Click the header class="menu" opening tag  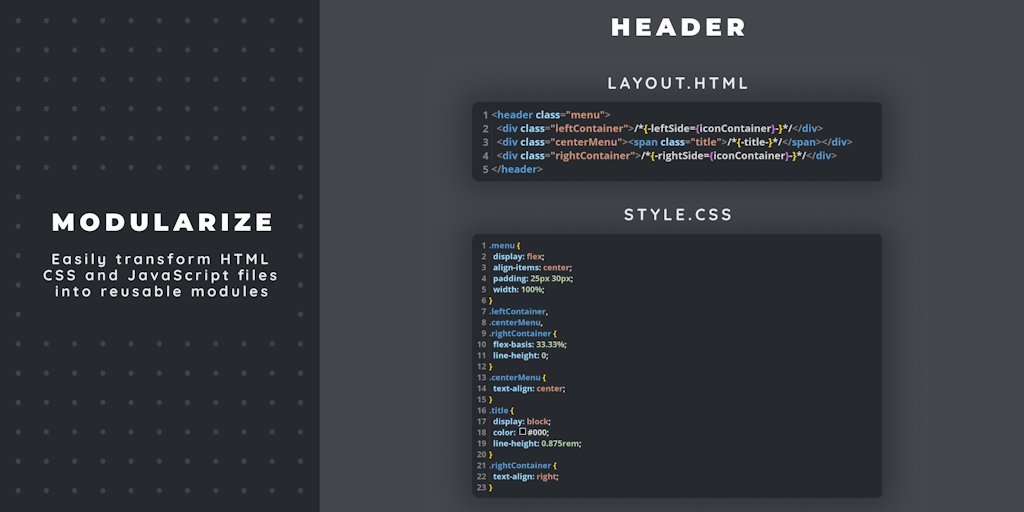551,115
